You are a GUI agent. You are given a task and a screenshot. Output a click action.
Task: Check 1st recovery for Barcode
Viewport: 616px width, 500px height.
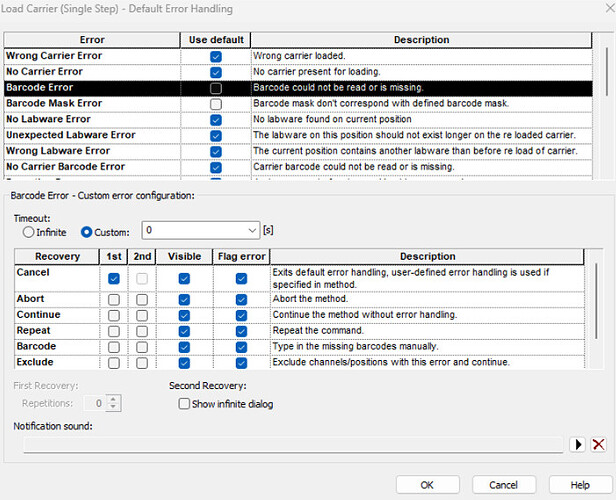click(x=114, y=347)
